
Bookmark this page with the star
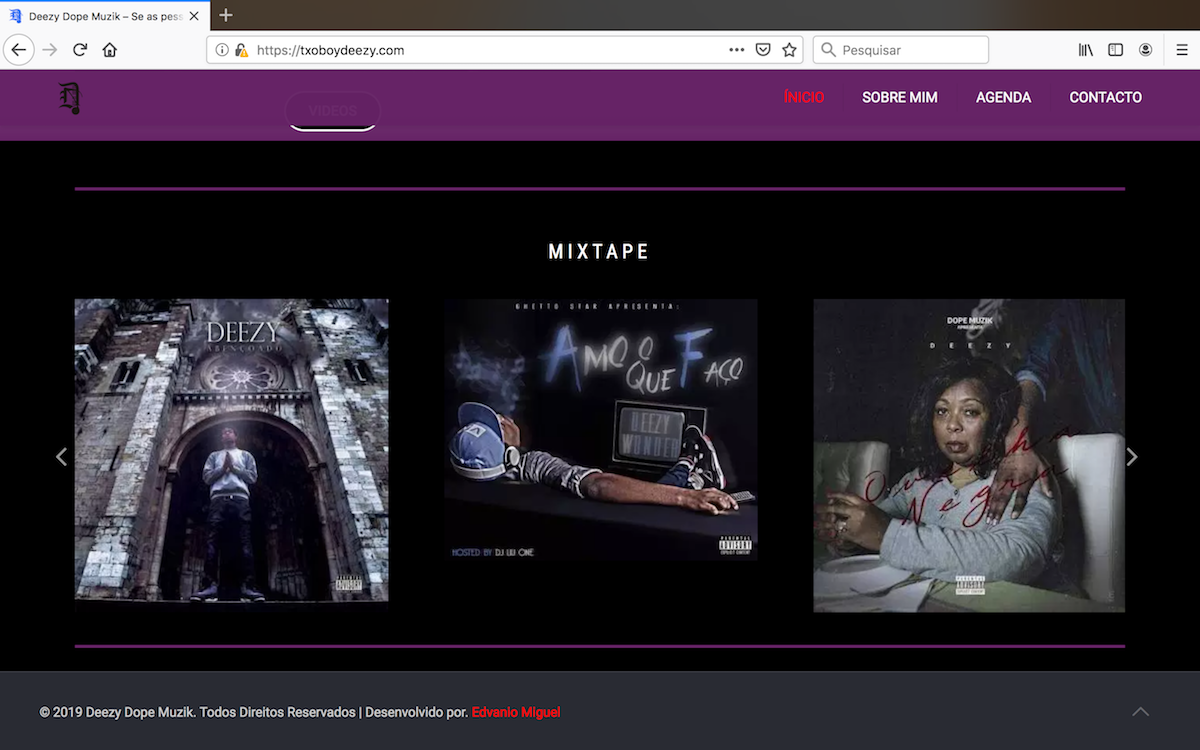point(789,50)
